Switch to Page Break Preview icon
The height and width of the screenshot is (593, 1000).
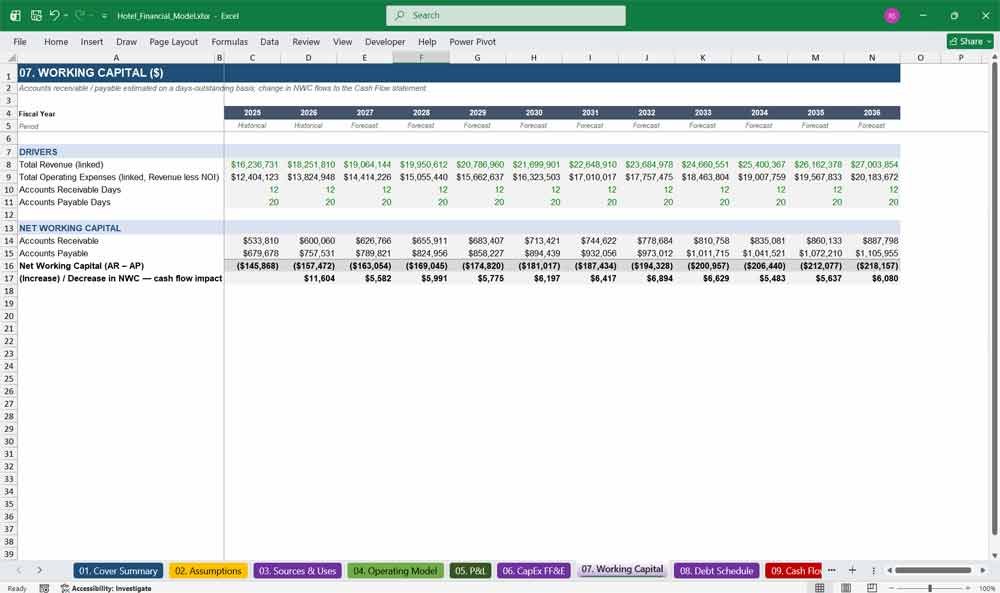point(871,588)
